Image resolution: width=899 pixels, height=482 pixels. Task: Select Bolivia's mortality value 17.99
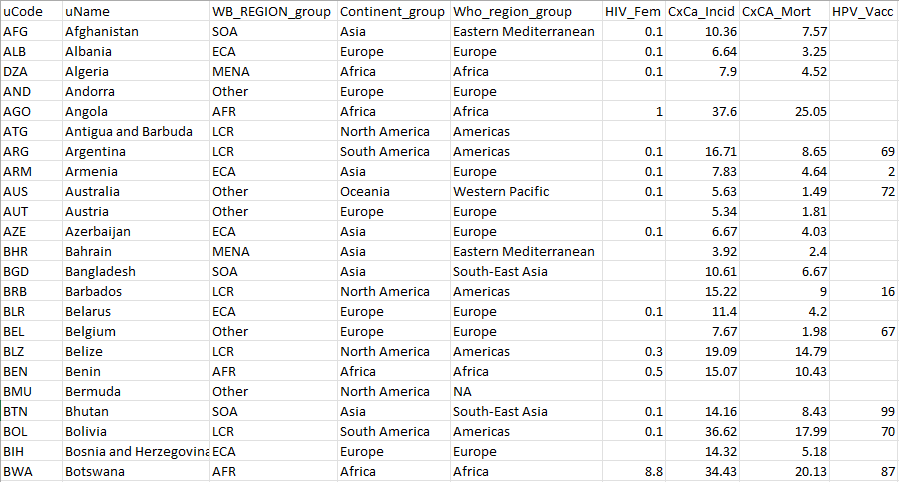click(x=784, y=432)
